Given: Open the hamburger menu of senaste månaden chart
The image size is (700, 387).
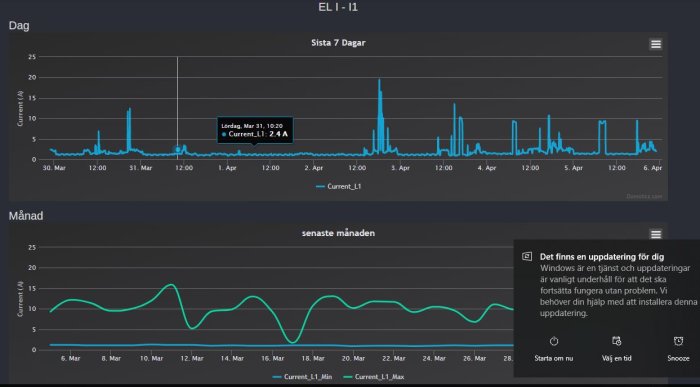Looking at the screenshot, I should click(x=655, y=234).
